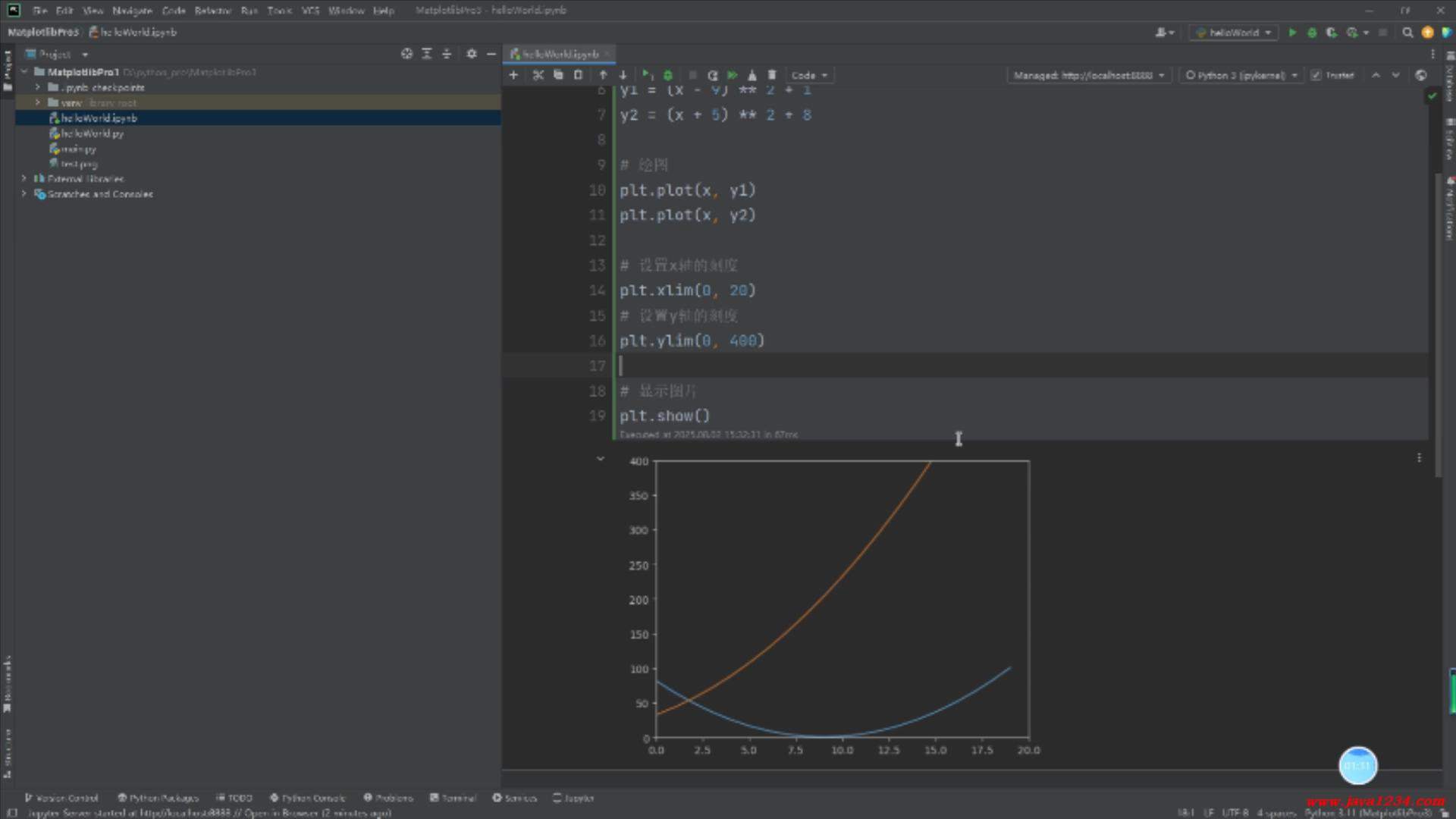Add a new cell below
1456x819 pixels.
(513, 75)
